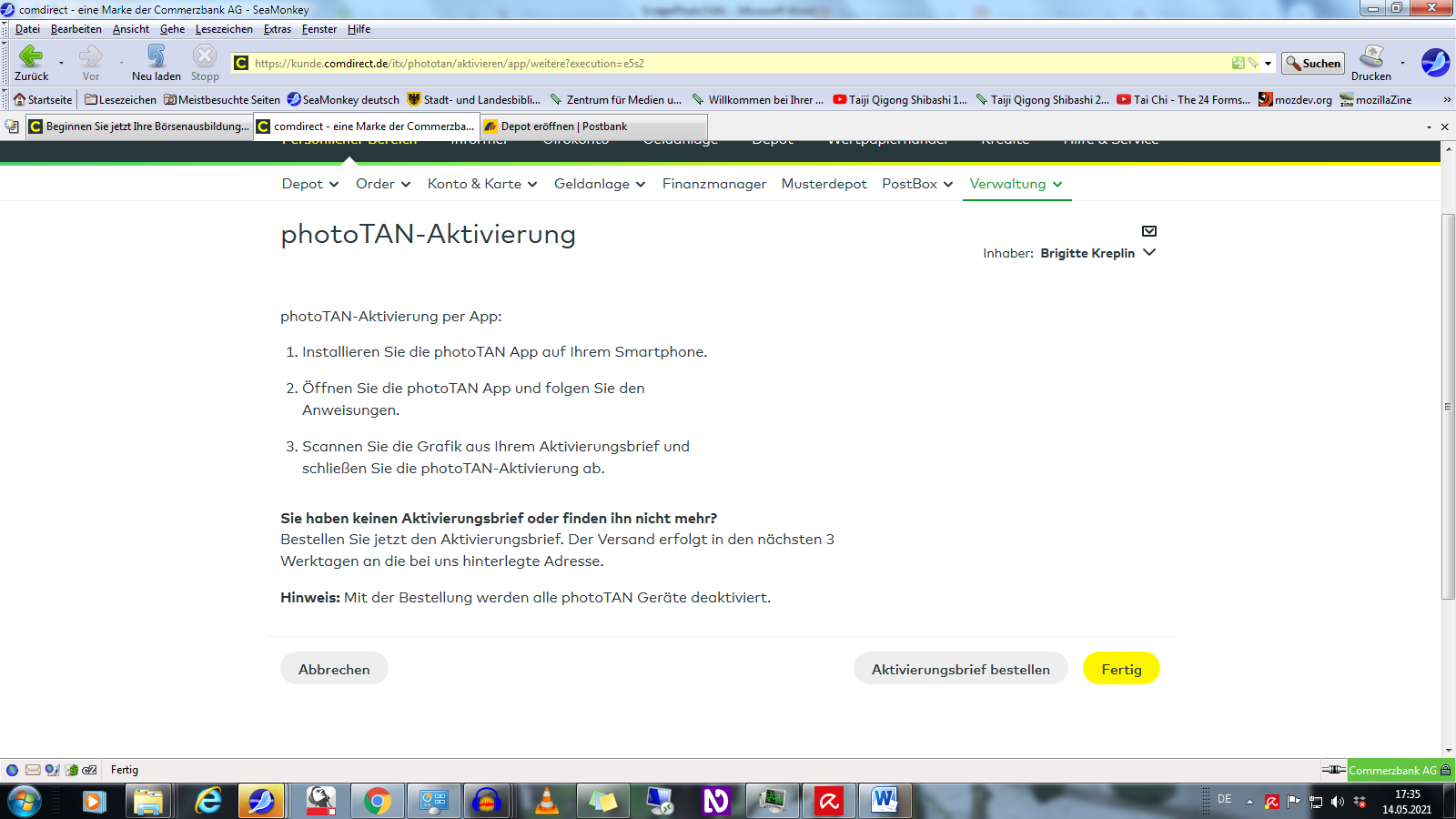Screen dimensions: 1456x819
Task: Switch to Depot eröffnen Postbank tab
Action: pos(563,126)
